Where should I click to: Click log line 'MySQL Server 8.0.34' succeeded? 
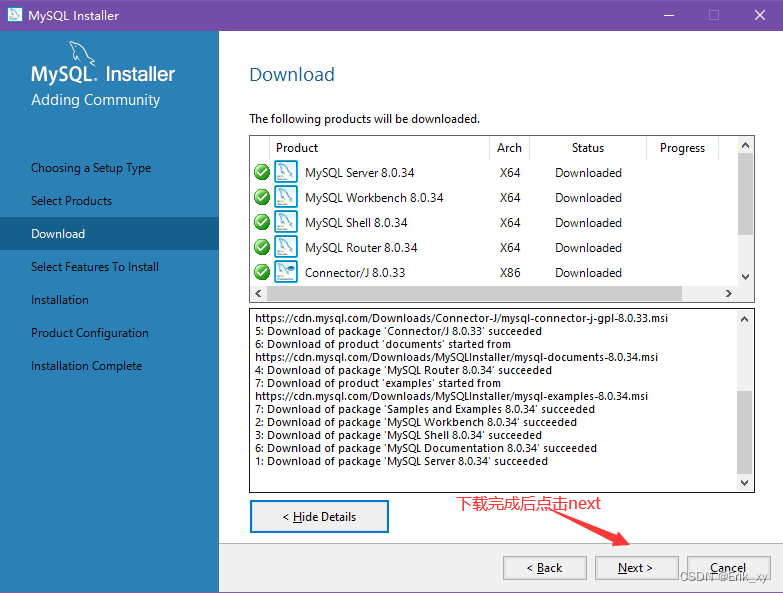coord(401,461)
